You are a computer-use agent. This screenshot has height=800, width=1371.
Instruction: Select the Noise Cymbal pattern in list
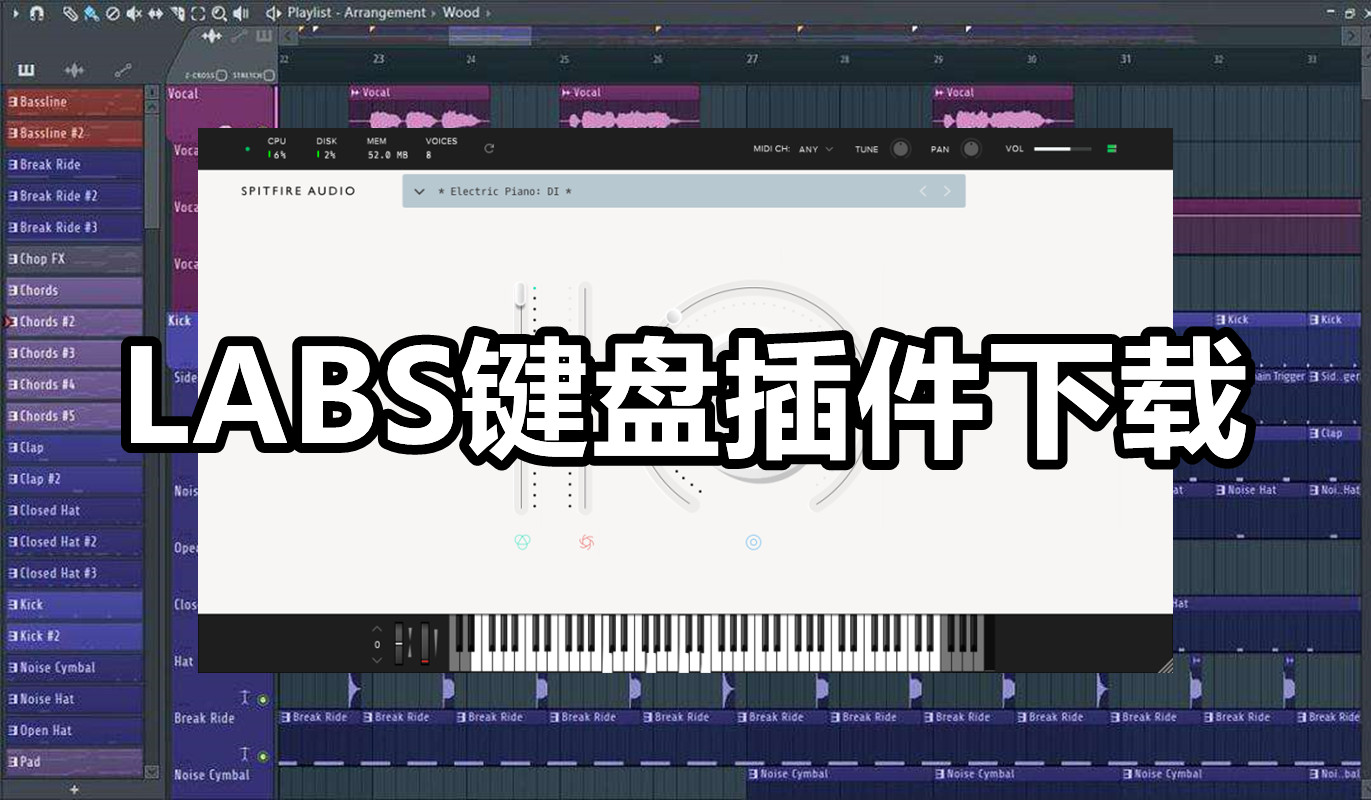(x=74, y=667)
